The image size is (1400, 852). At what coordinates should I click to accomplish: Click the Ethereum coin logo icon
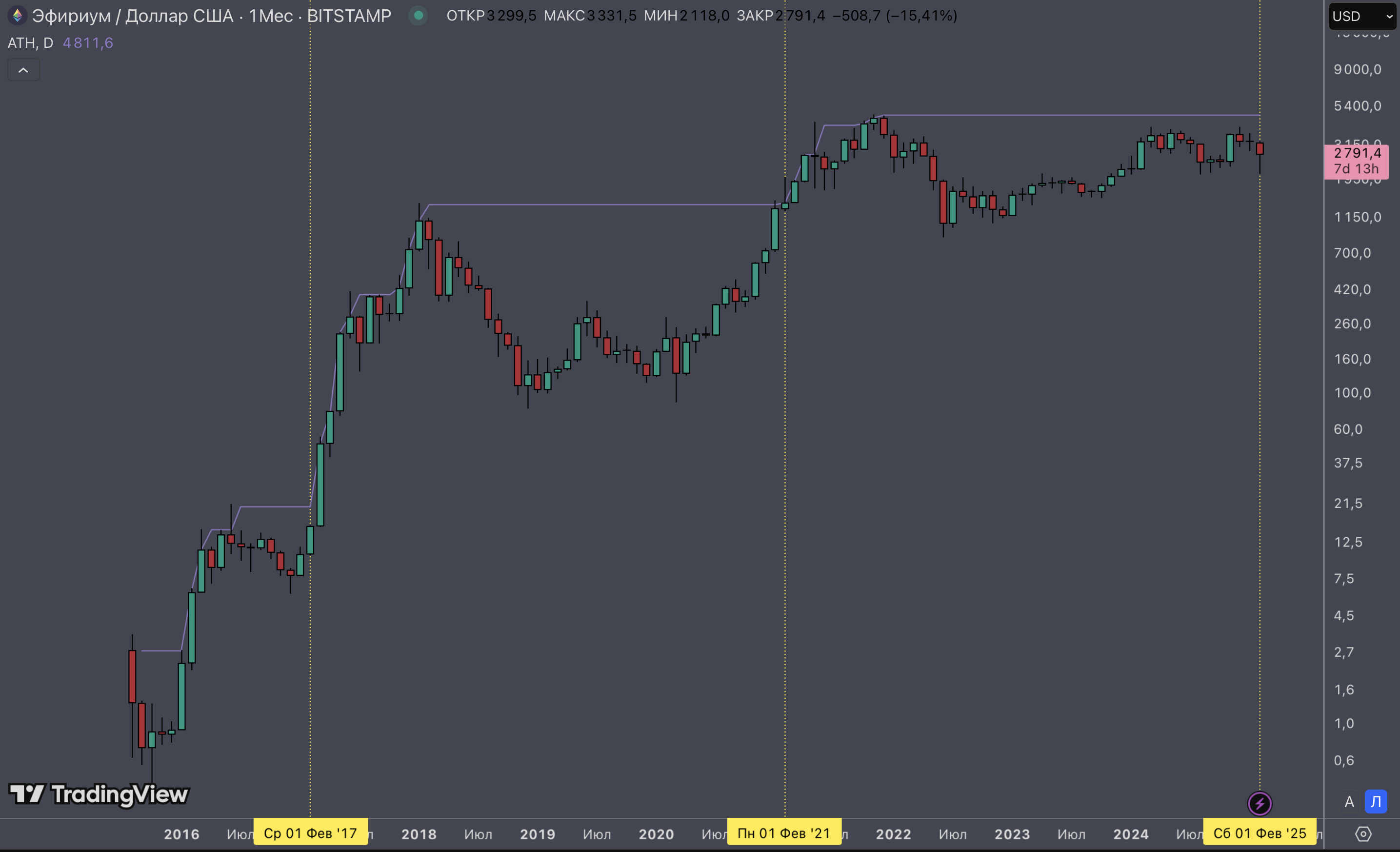[x=17, y=15]
